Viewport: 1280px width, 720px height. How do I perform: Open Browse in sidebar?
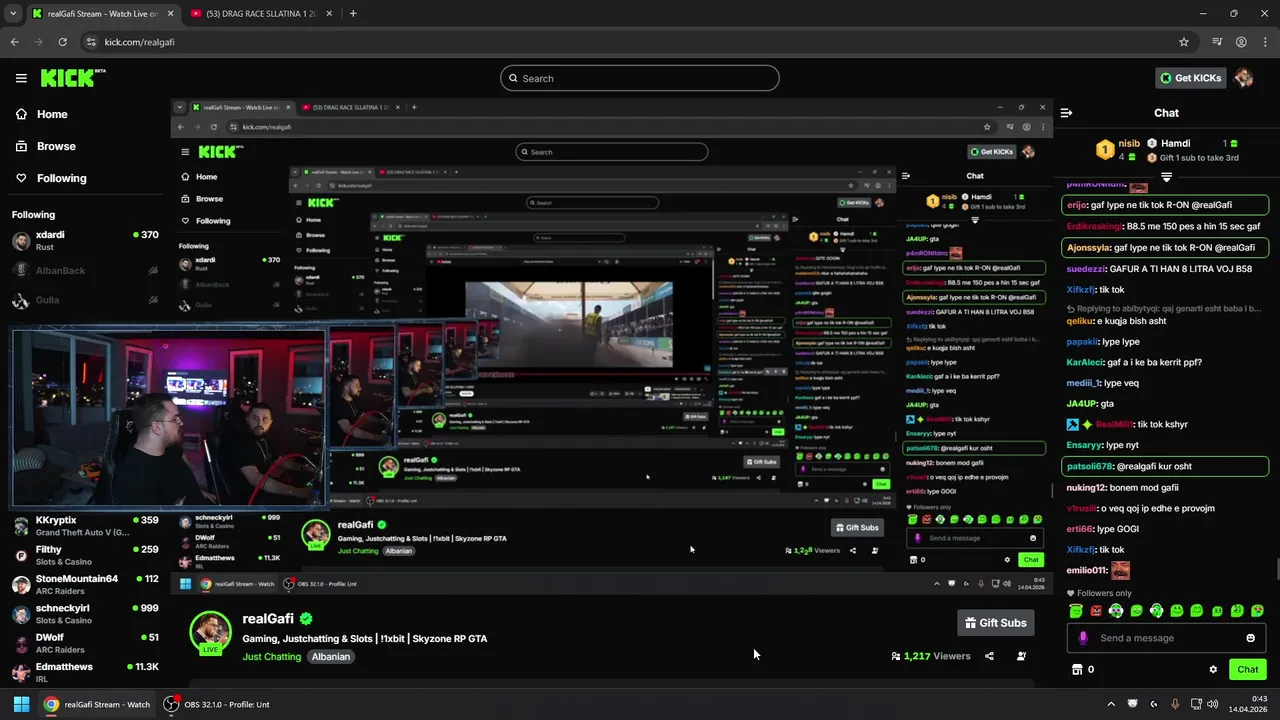(x=56, y=146)
